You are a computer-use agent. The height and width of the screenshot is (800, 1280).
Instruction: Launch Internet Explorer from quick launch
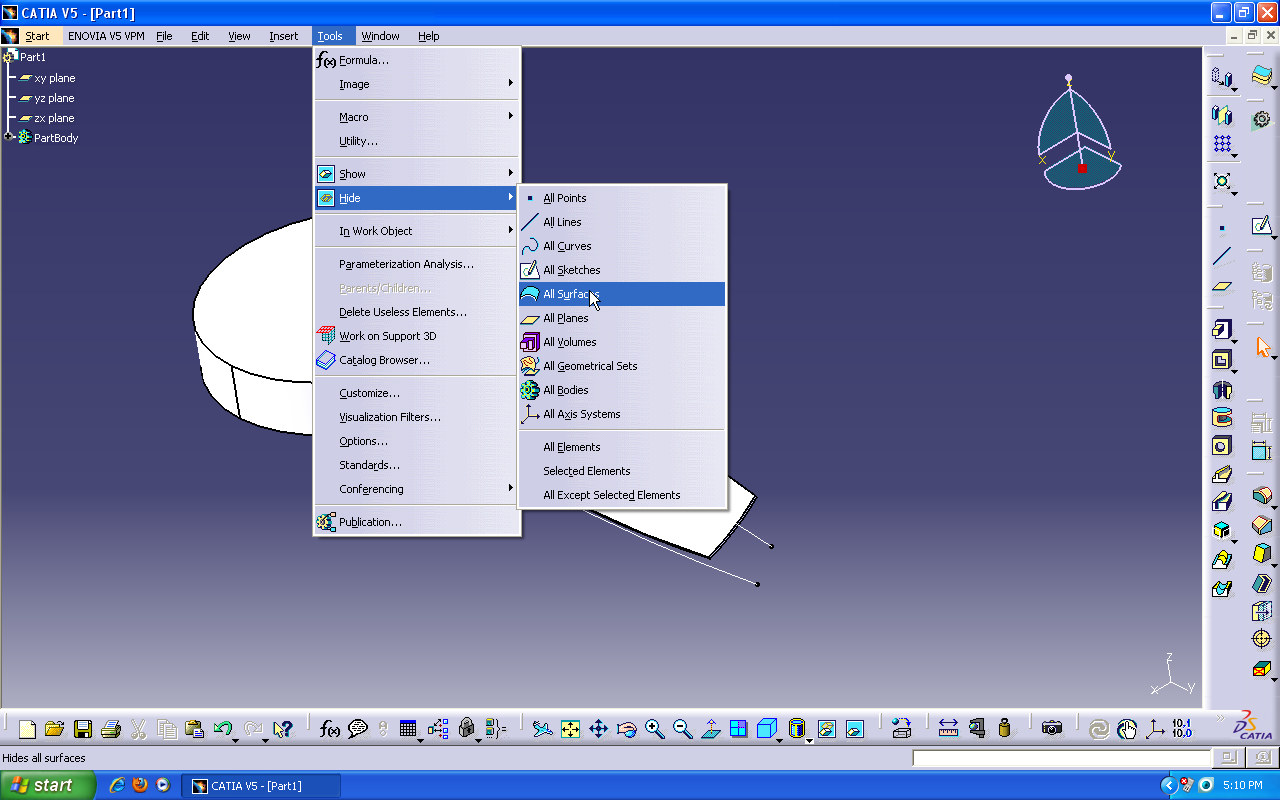click(117, 785)
